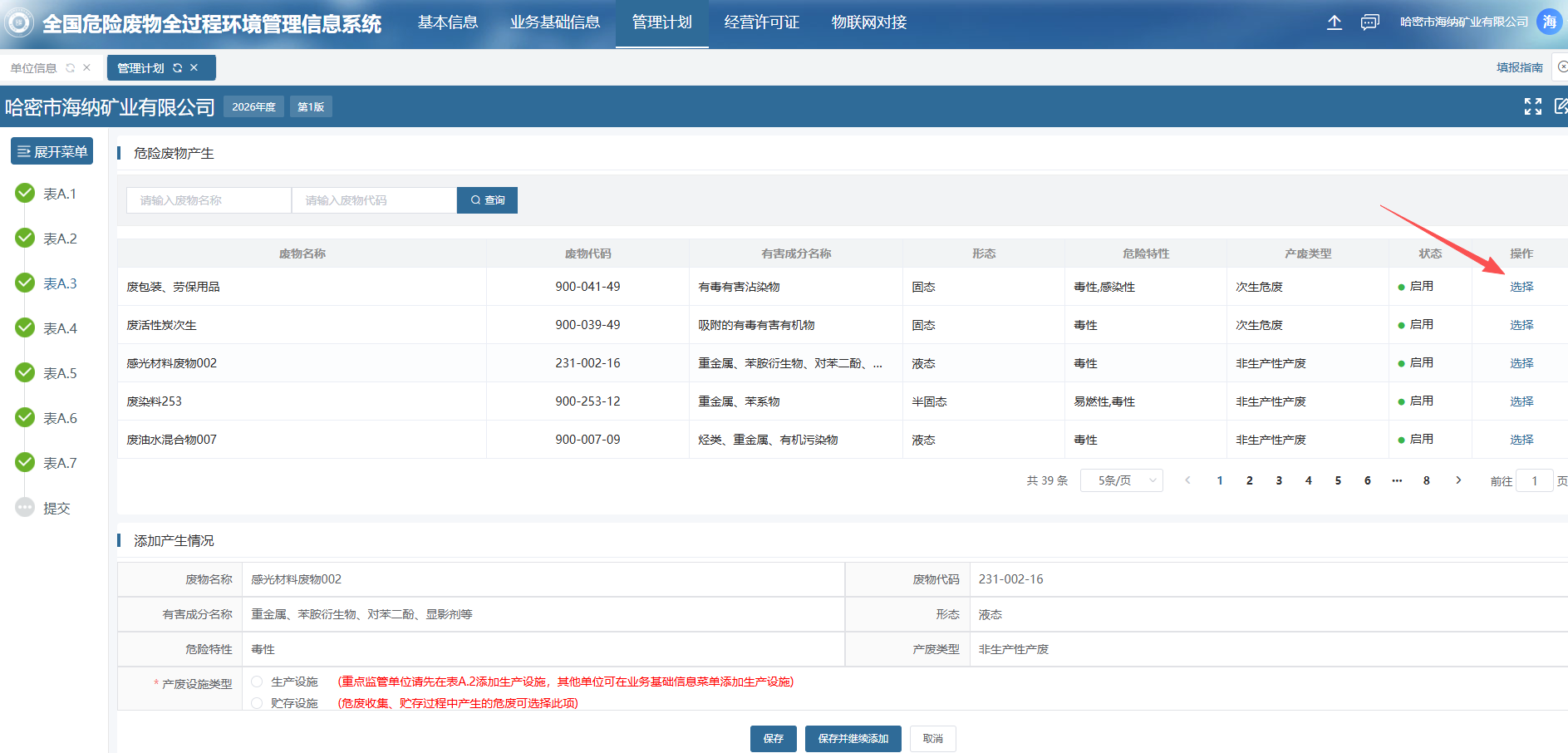Close the 单位信息 tab

[x=86, y=68]
